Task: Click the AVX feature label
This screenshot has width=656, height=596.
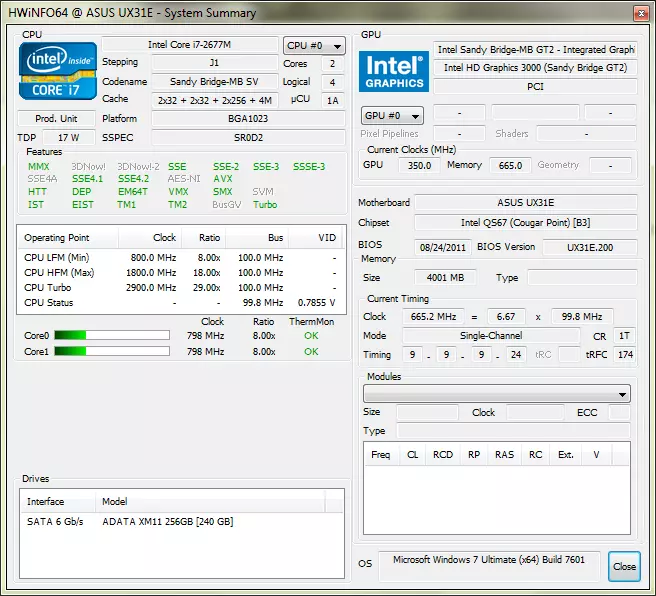Action: click(223, 179)
